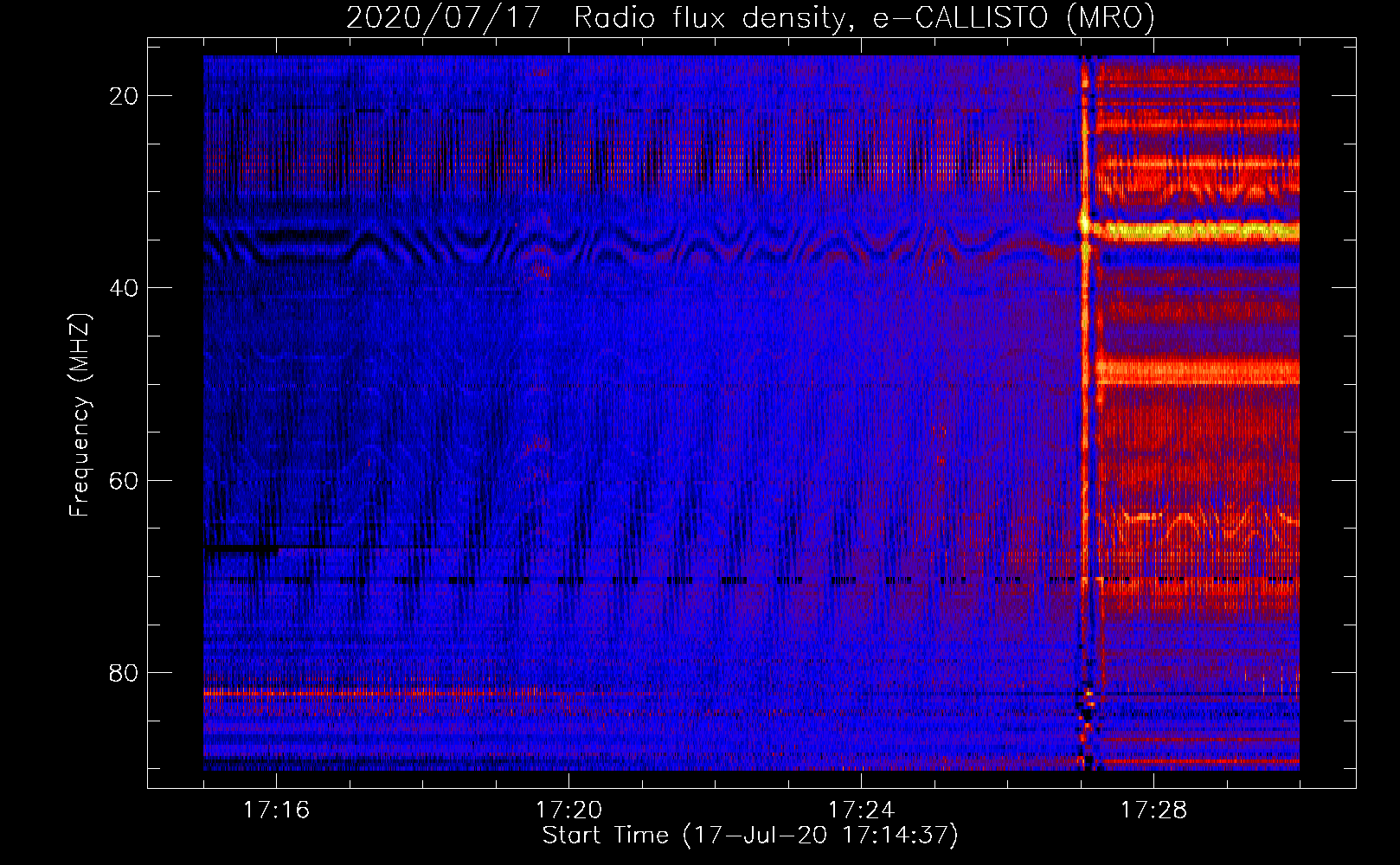Click the "17:24" time tick label
Viewport: 1400px width, 865px height.
pyautogui.click(x=861, y=810)
